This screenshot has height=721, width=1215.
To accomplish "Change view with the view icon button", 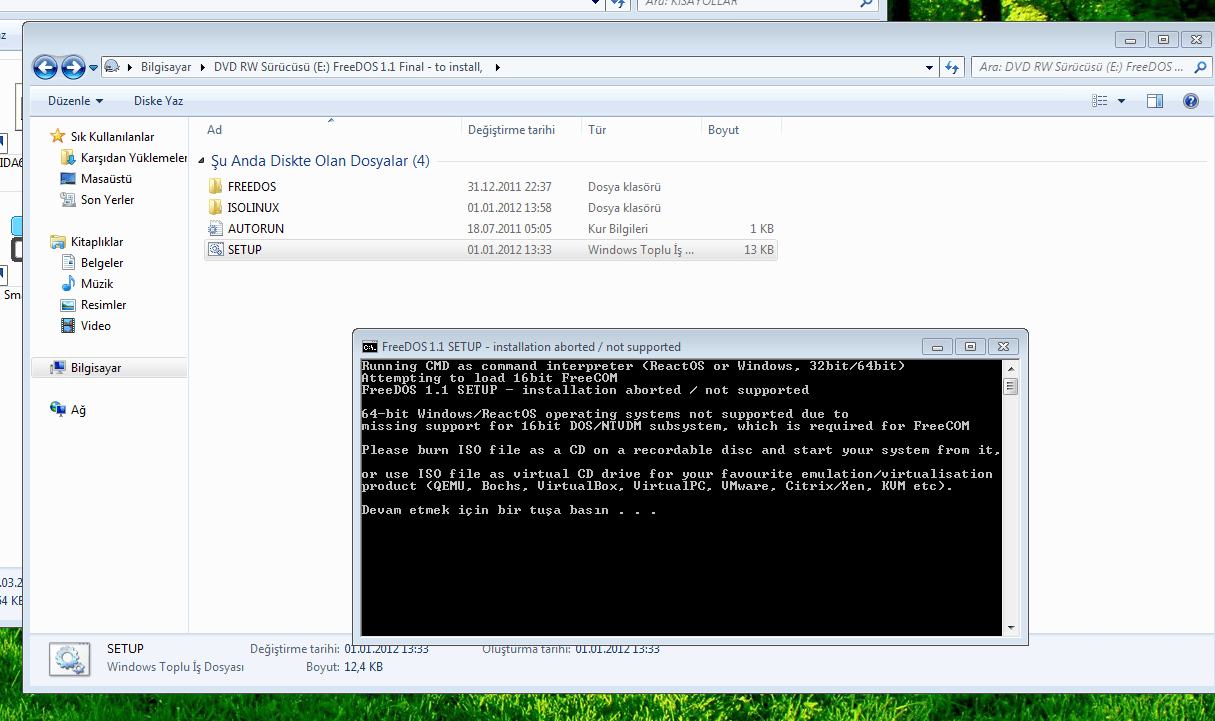I will point(1100,101).
